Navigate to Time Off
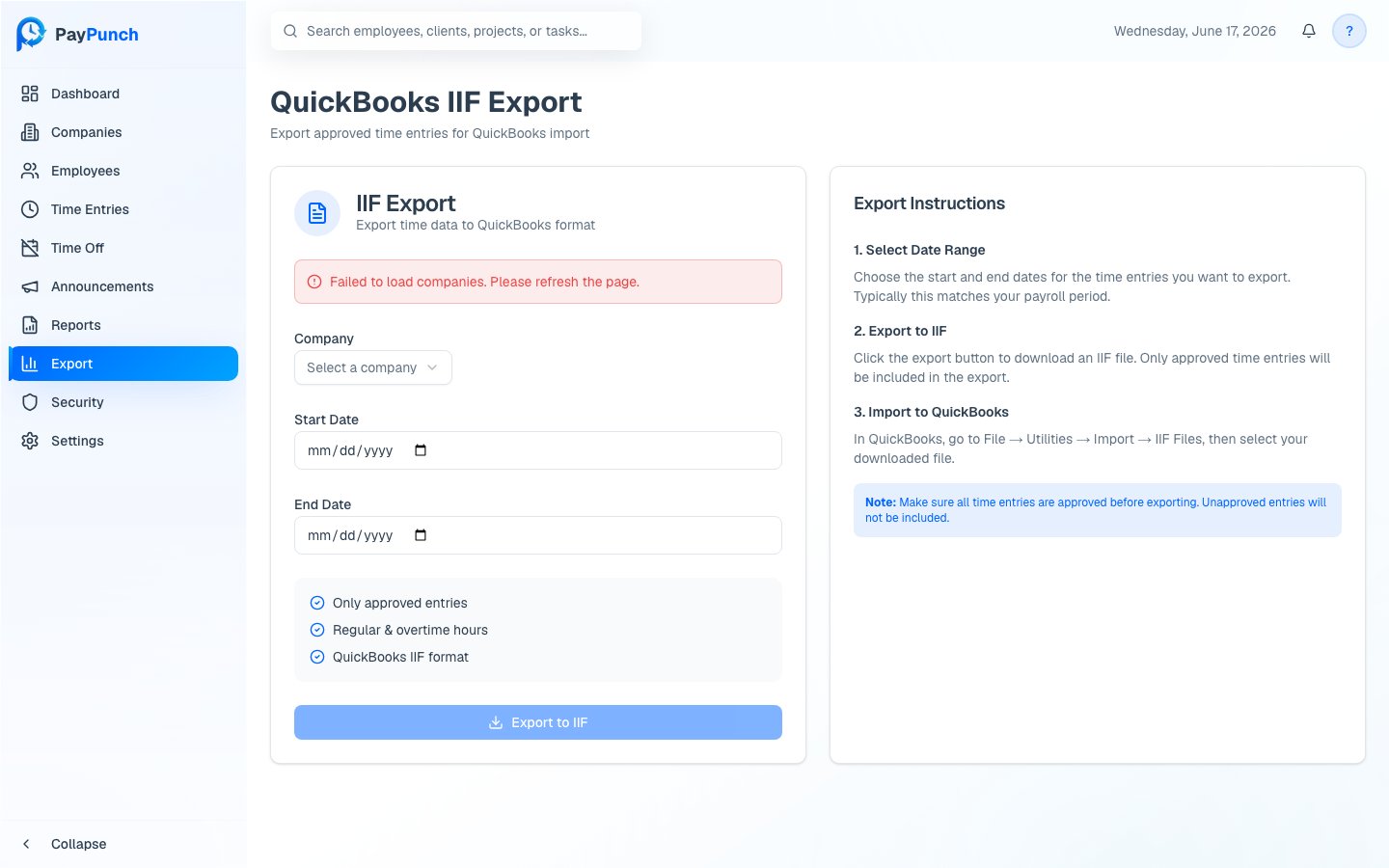 click(x=123, y=248)
